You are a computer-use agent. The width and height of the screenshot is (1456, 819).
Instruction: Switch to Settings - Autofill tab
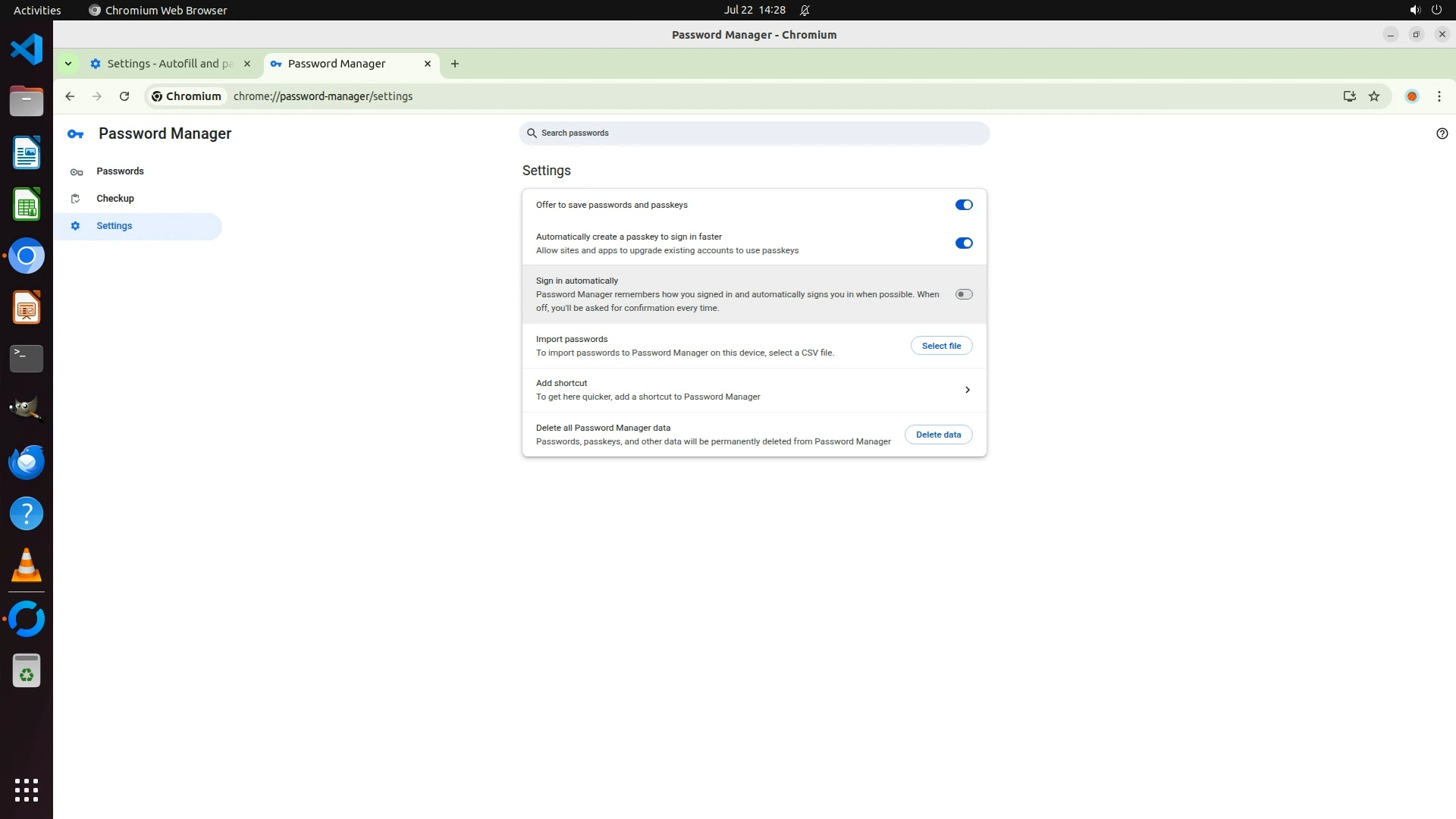tap(170, 64)
